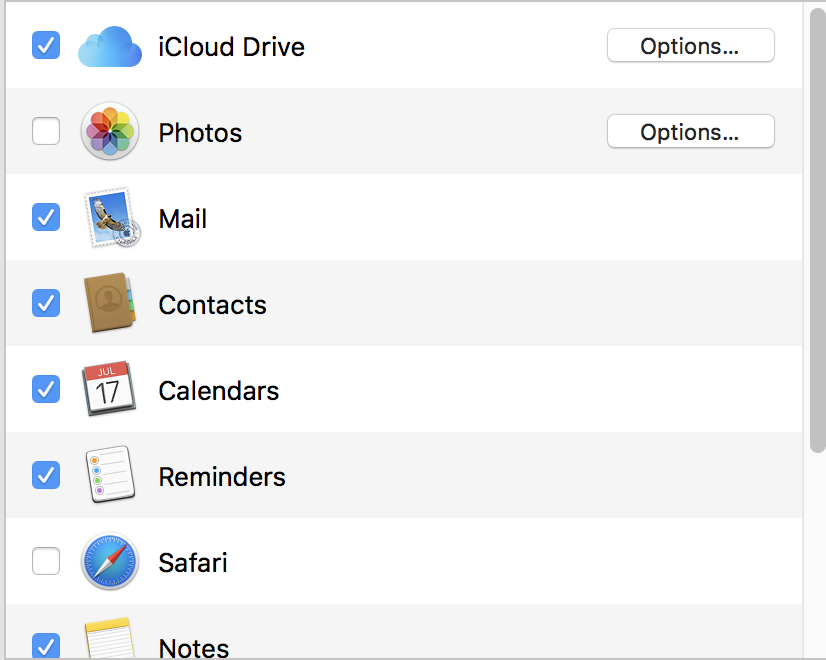Click the Safari compass icon
Viewport: 826px width, 660px height.
point(110,561)
